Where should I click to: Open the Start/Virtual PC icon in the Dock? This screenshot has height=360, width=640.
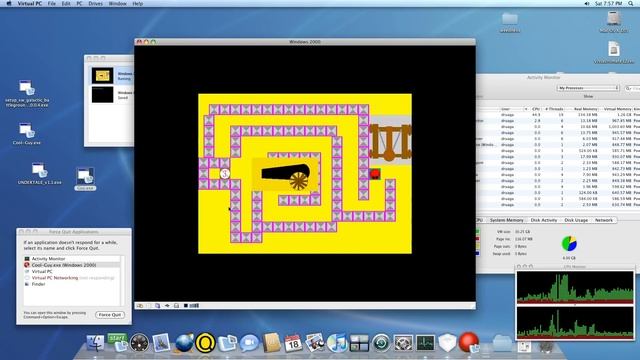tap(118, 342)
